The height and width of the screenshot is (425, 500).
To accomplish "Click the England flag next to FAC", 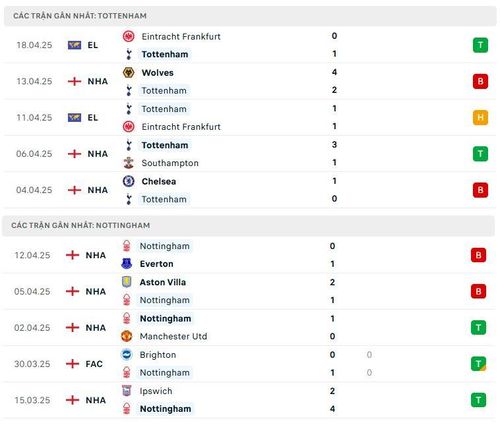I will pyautogui.click(x=72, y=364).
